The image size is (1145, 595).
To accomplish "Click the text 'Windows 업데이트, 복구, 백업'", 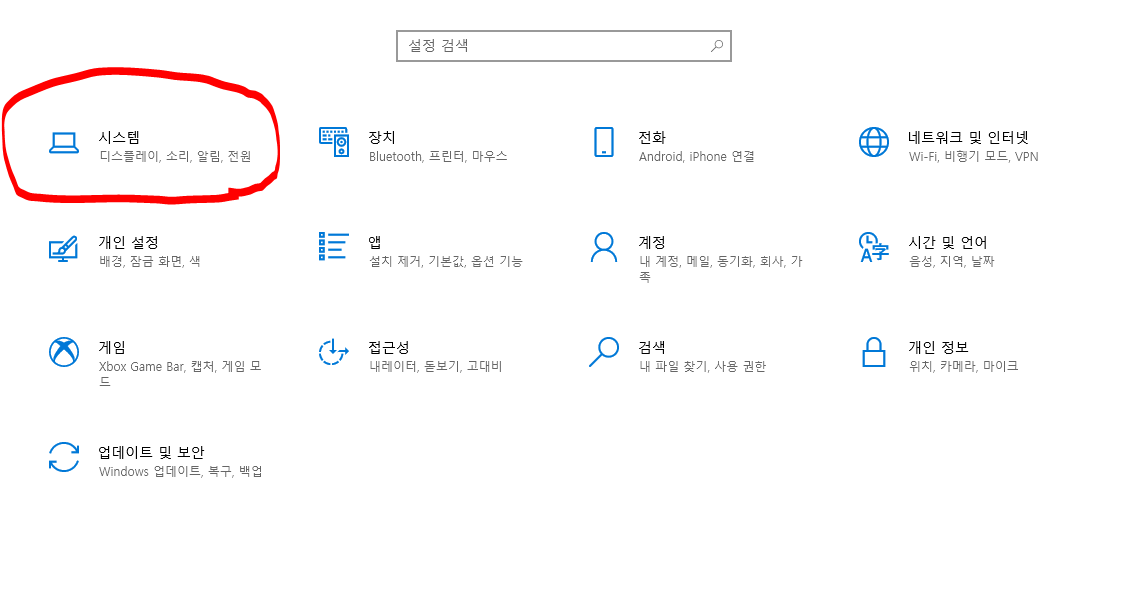I will tap(180, 472).
